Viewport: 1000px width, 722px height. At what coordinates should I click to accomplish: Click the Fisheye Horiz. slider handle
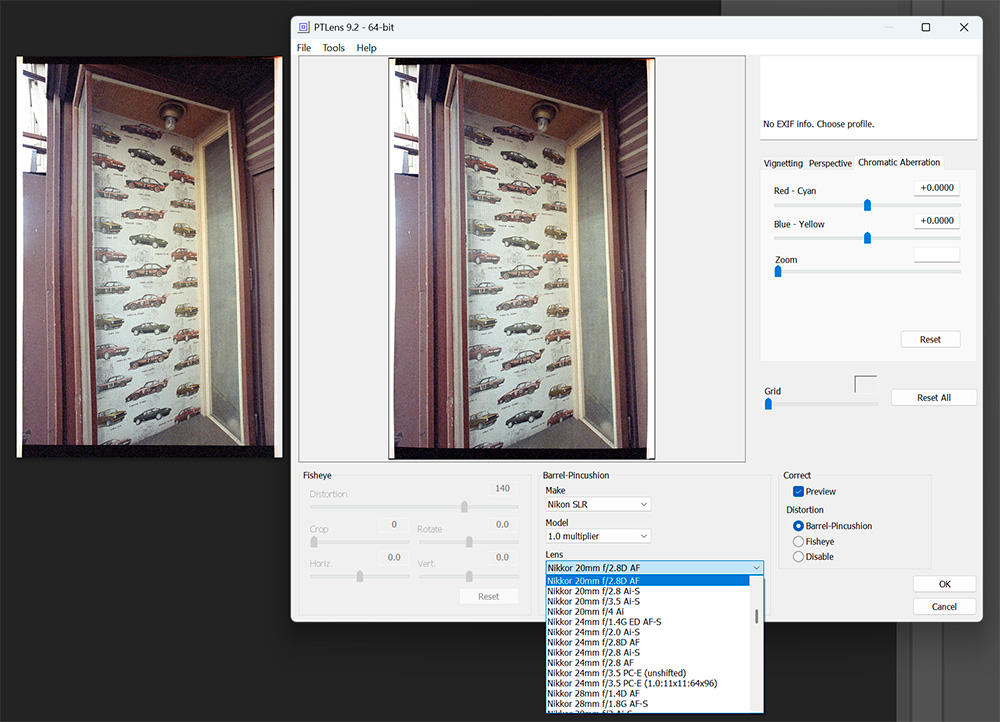(x=360, y=576)
